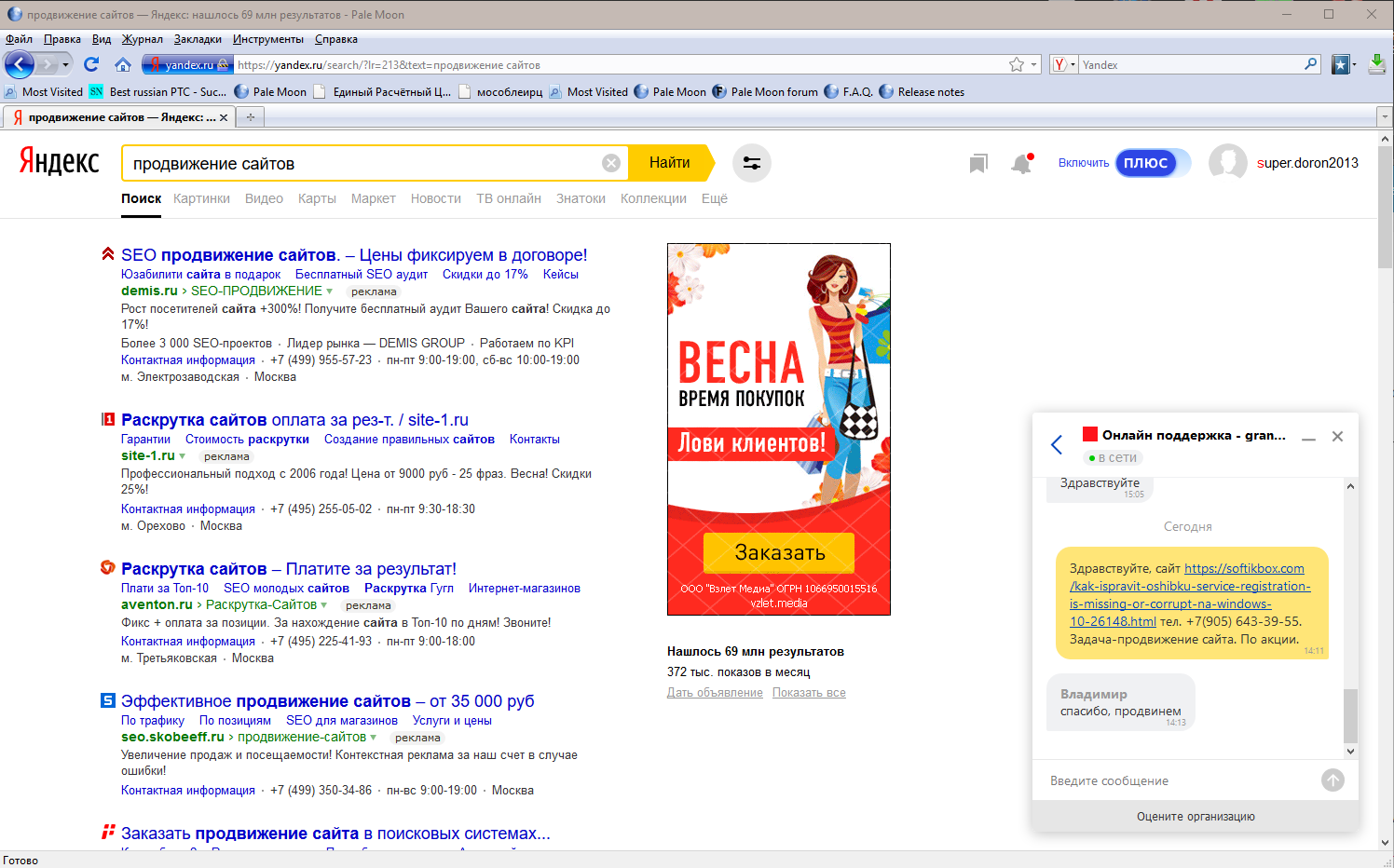This screenshot has width=1394, height=868.
Task: Click into the Yandex search query field
Action: pyautogui.click(x=363, y=163)
